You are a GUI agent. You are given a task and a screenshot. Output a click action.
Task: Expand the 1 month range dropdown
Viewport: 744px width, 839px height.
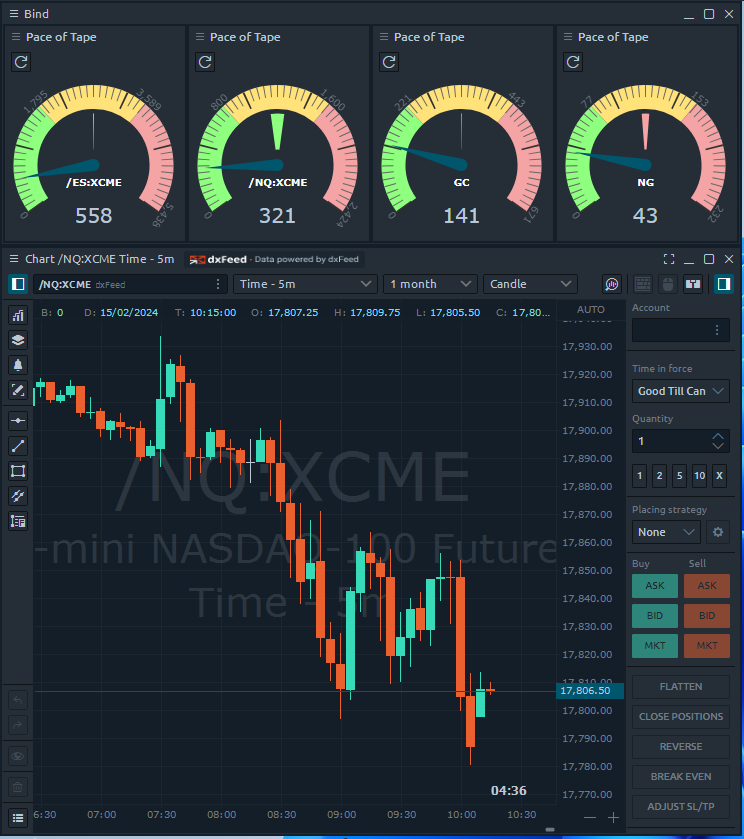tap(432, 284)
